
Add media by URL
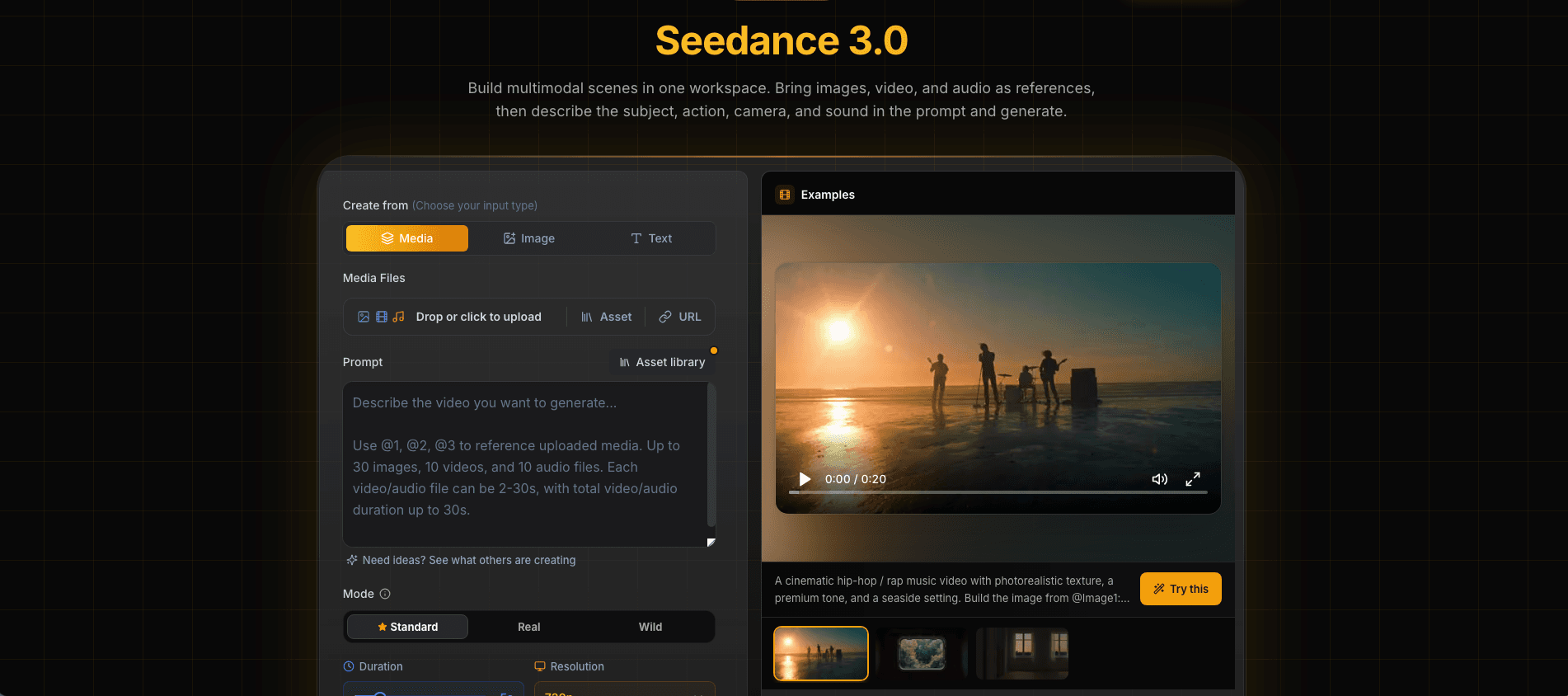coord(680,317)
